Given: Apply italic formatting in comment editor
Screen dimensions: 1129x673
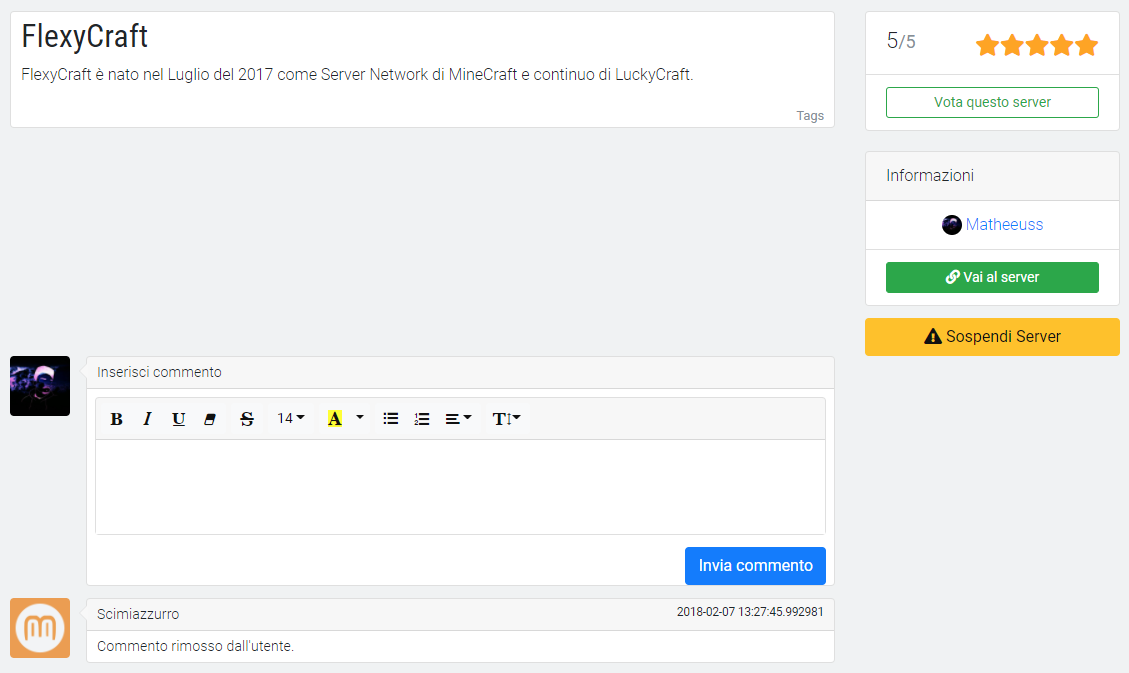Looking at the screenshot, I should 148,419.
